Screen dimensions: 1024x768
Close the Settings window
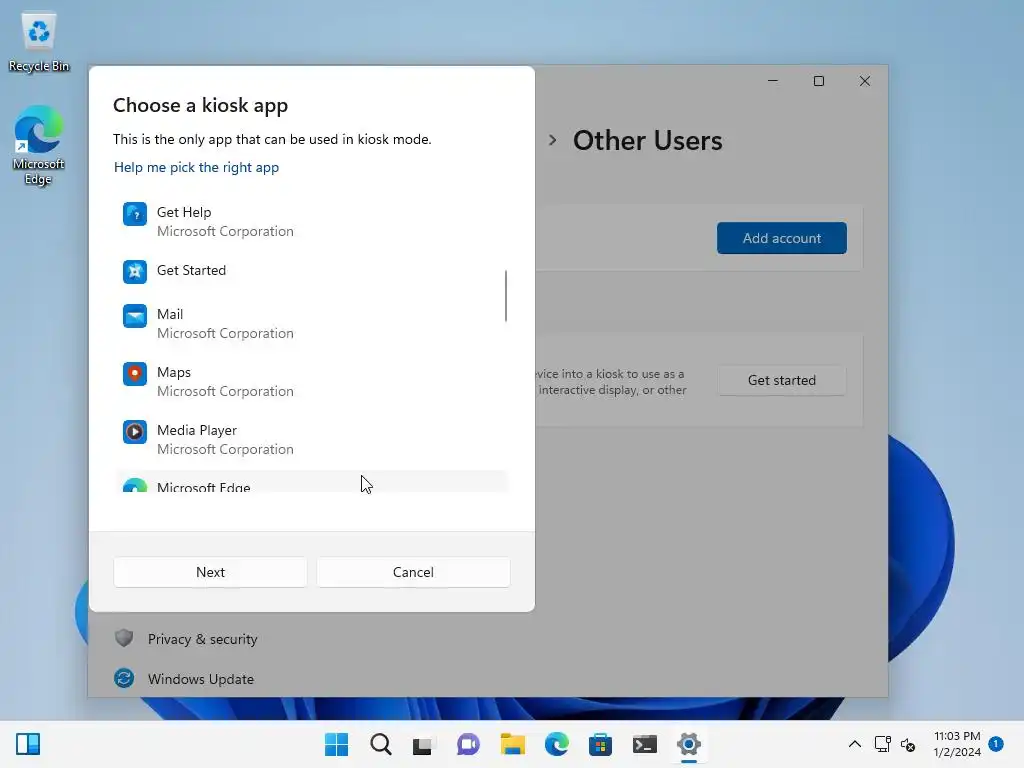pos(865,81)
